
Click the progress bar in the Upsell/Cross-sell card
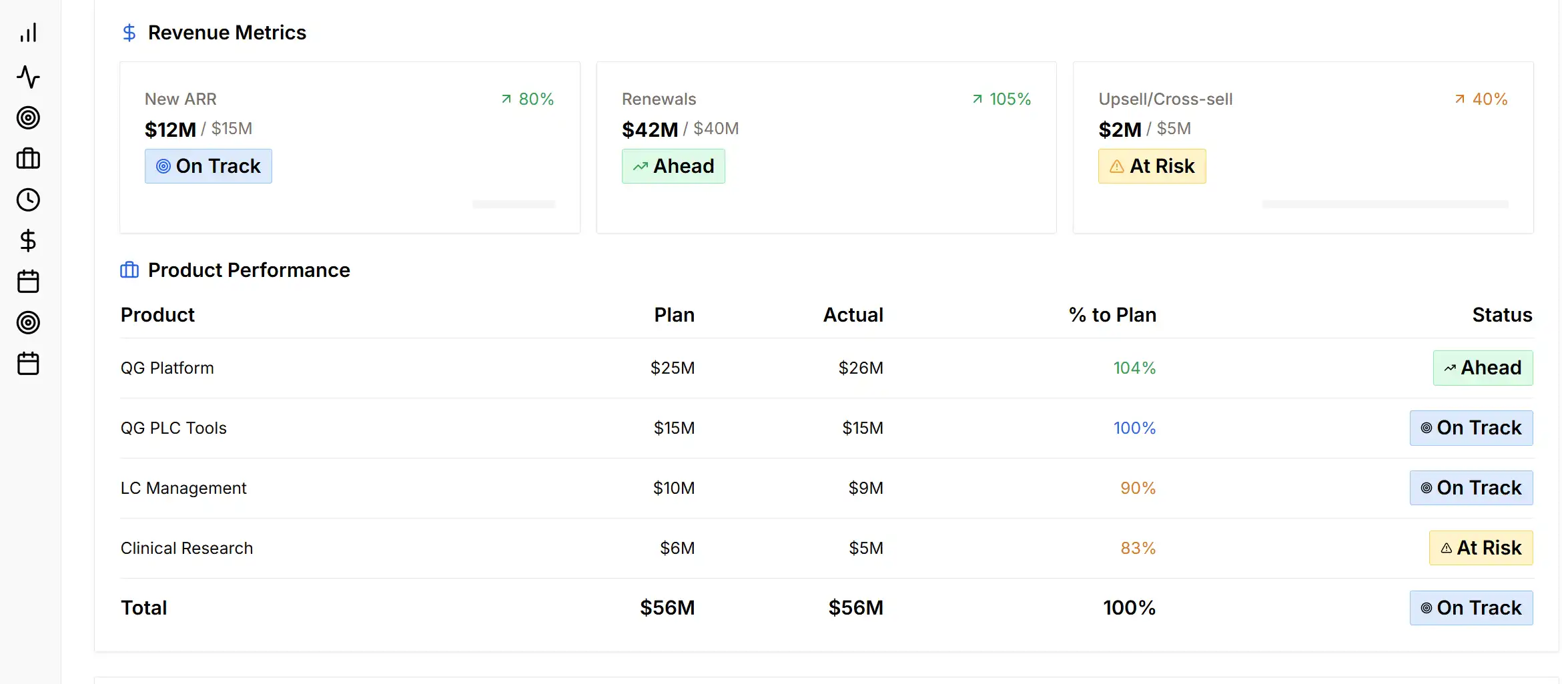1385,204
